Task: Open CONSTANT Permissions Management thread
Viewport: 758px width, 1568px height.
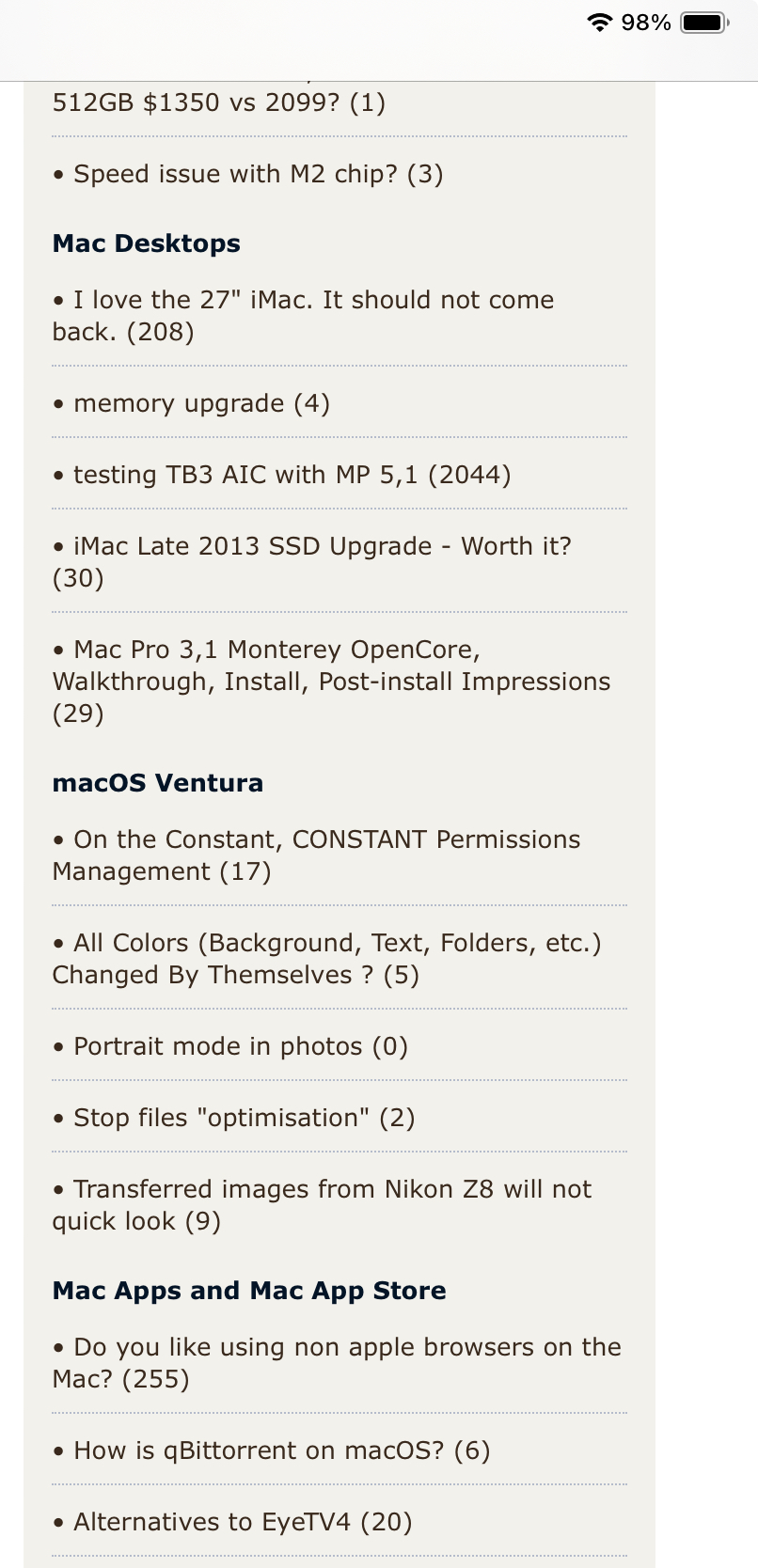Action: click(316, 855)
